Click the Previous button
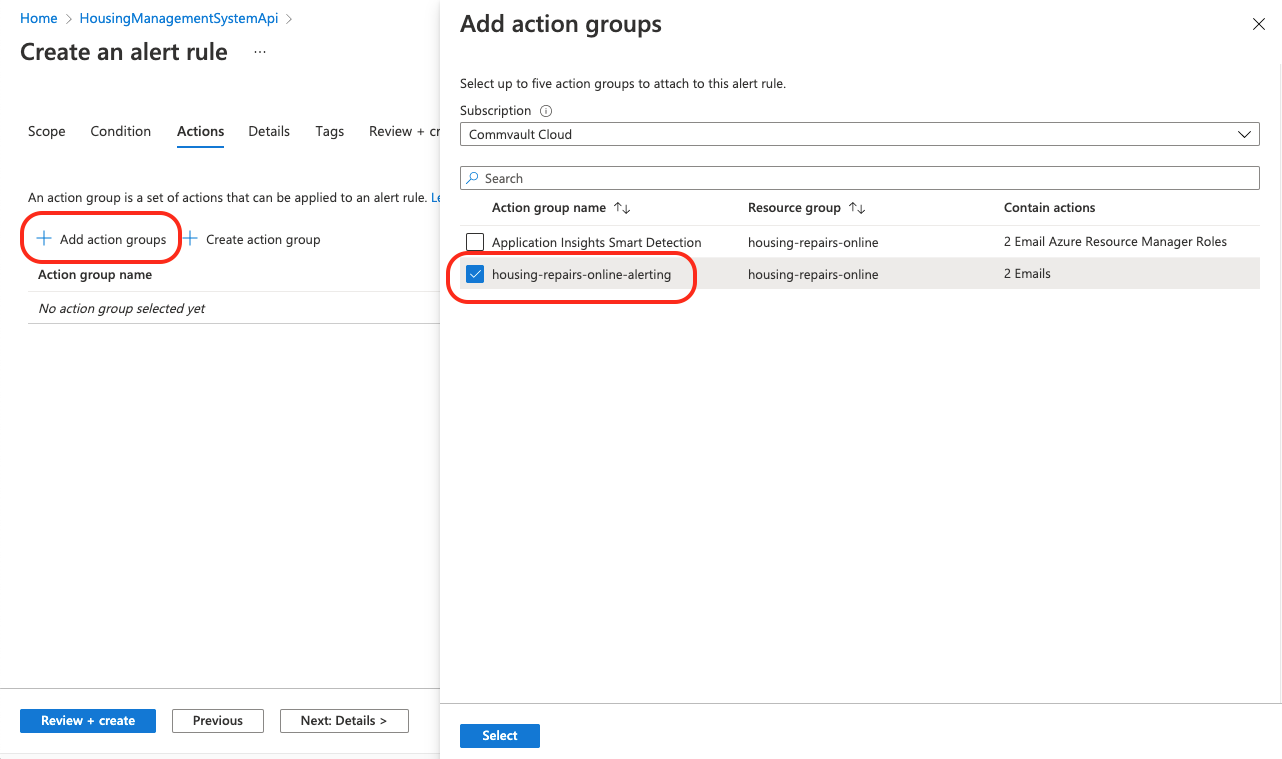 [218, 721]
